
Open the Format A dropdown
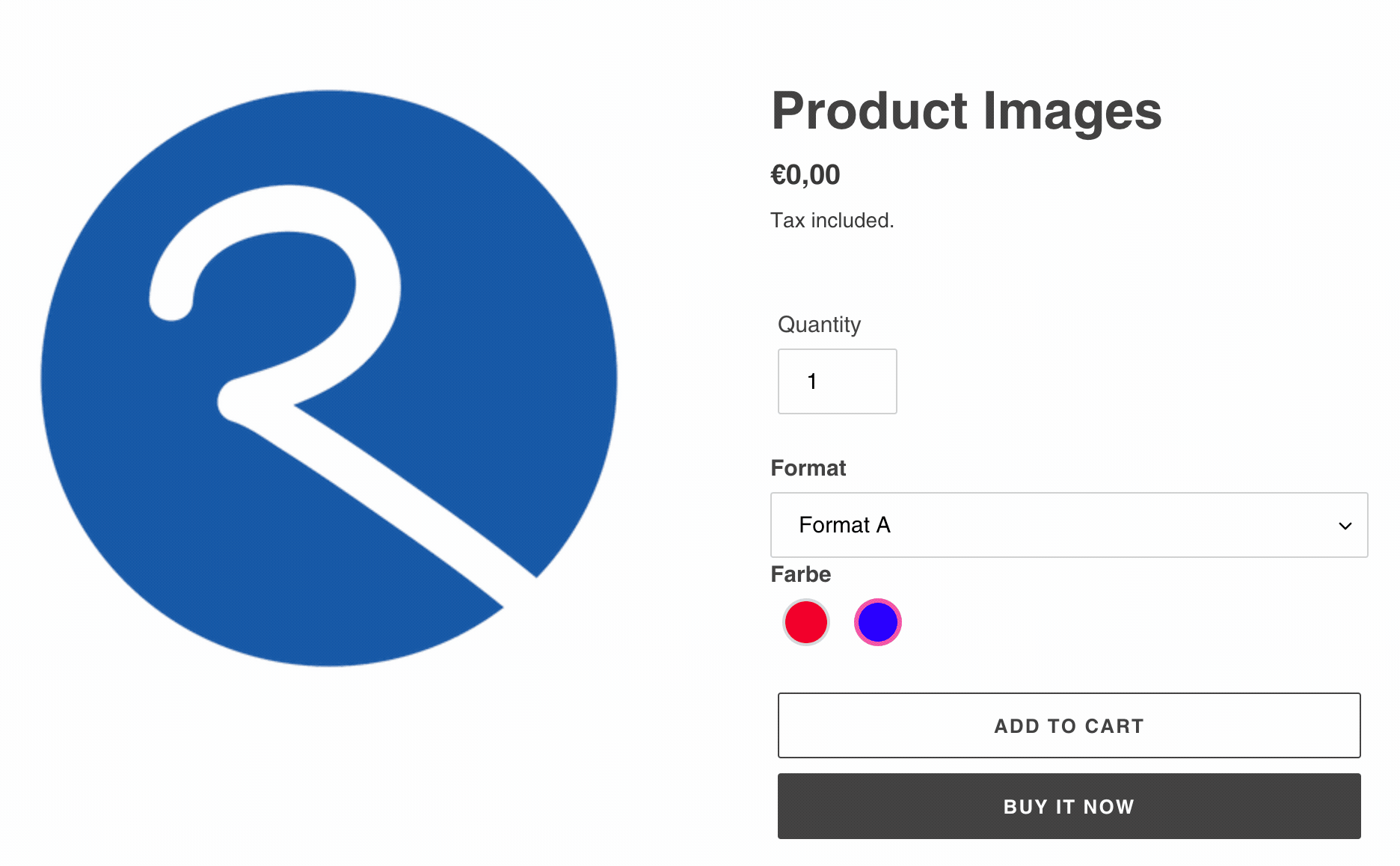[x=1068, y=525]
